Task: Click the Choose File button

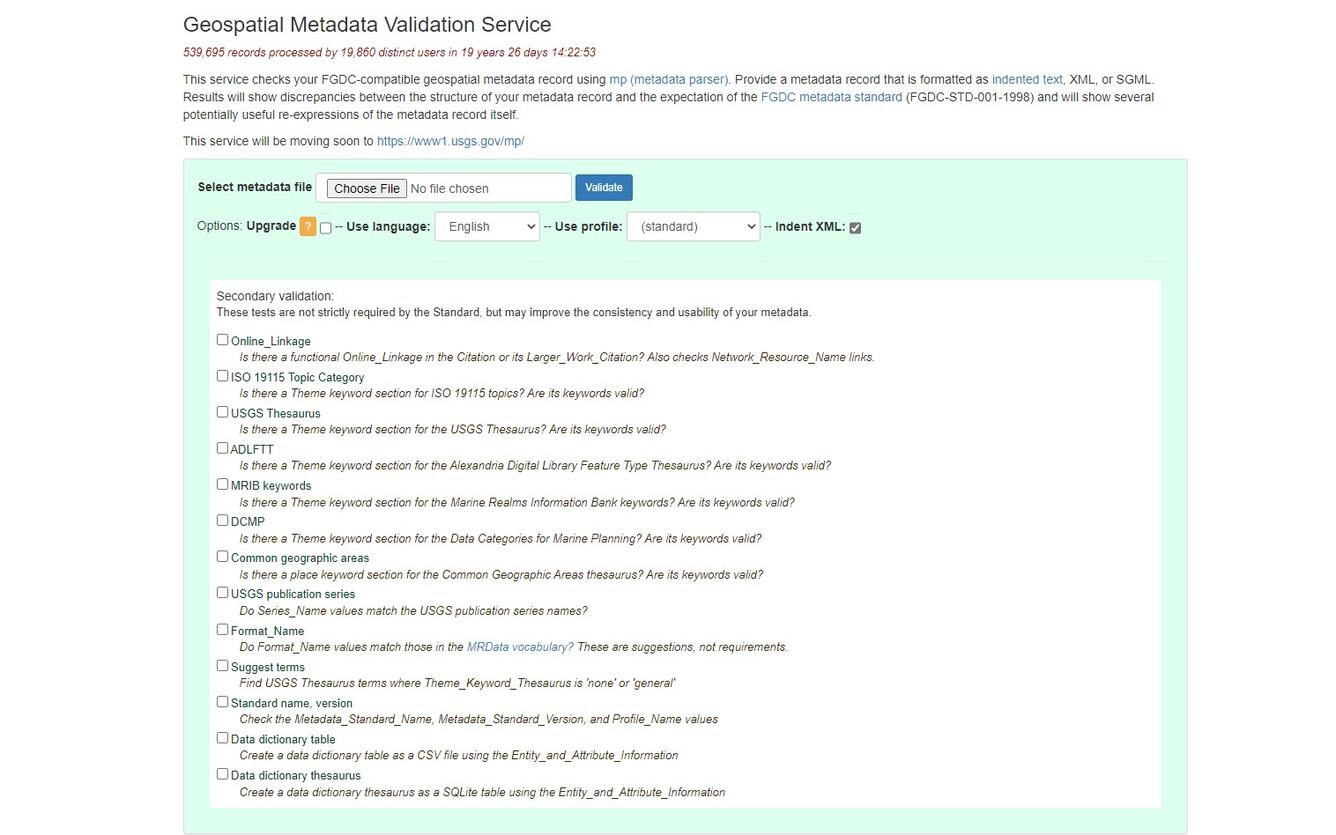Action: click(x=365, y=188)
